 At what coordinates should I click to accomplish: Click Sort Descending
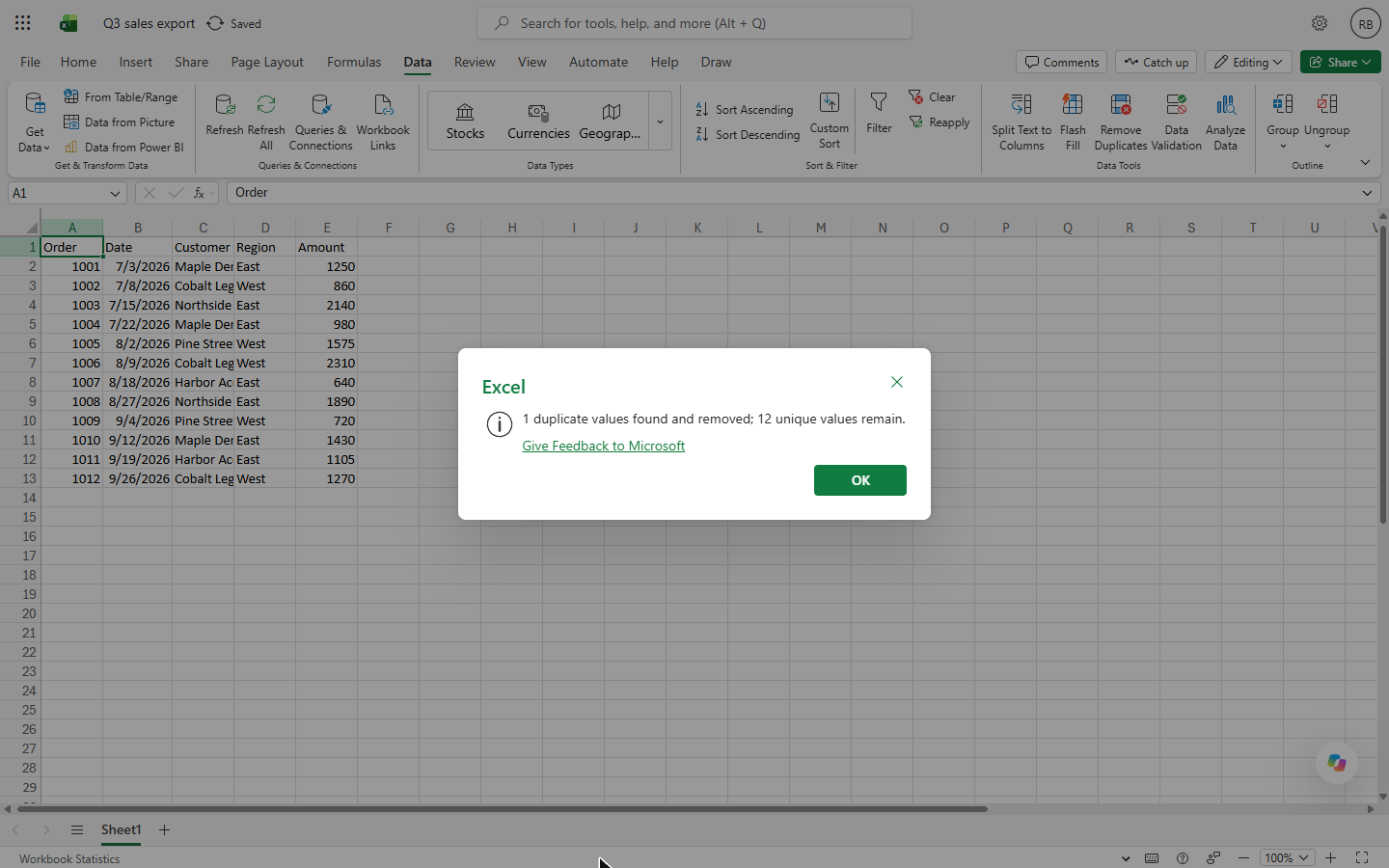click(747, 135)
